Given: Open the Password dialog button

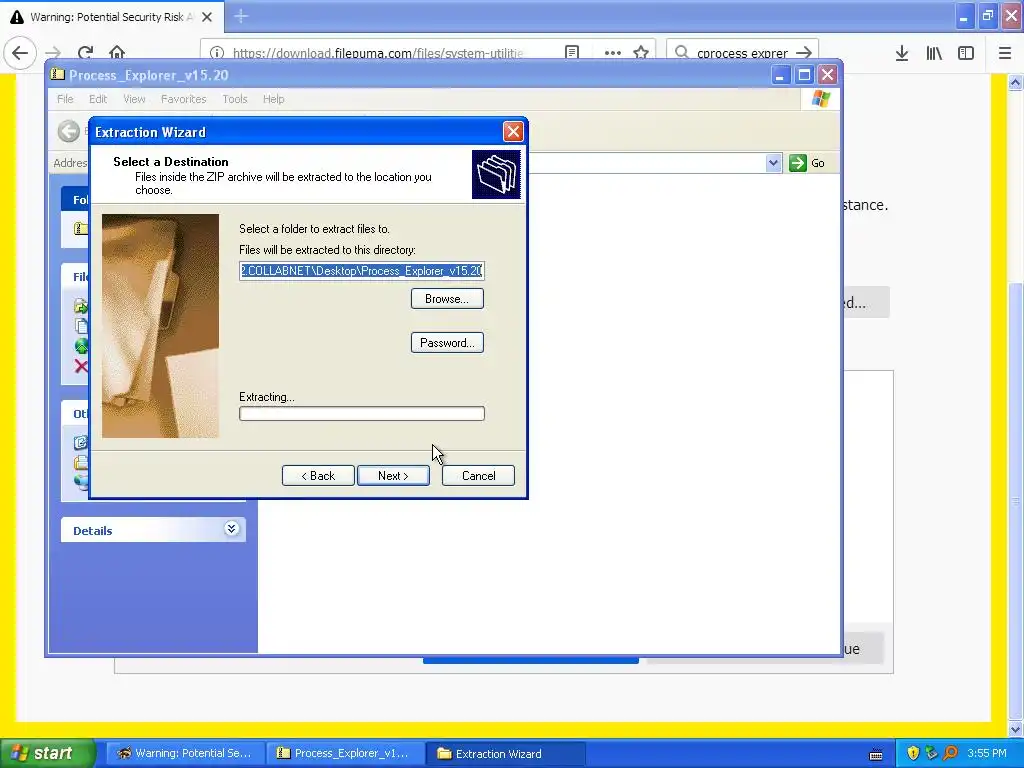Looking at the screenshot, I should click(x=447, y=343).
